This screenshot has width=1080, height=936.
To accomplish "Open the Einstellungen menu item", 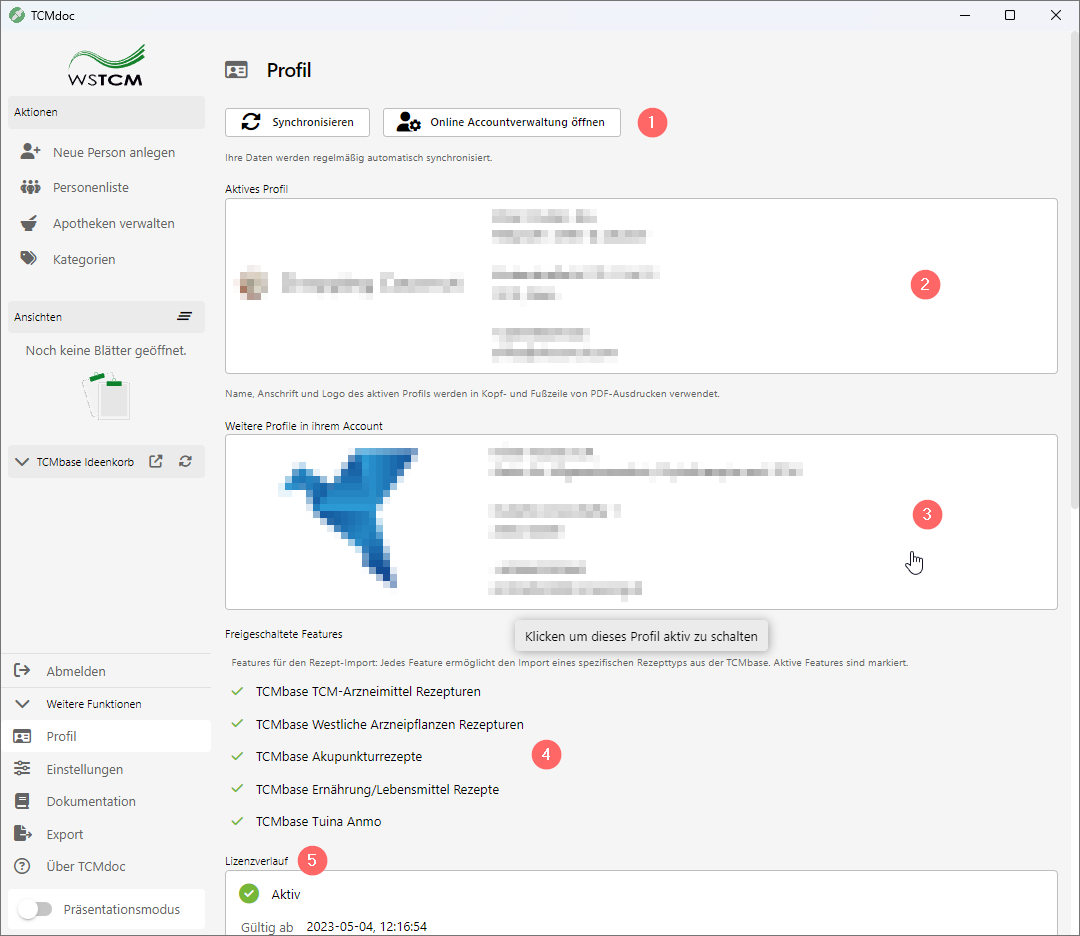I will (84, 769).
